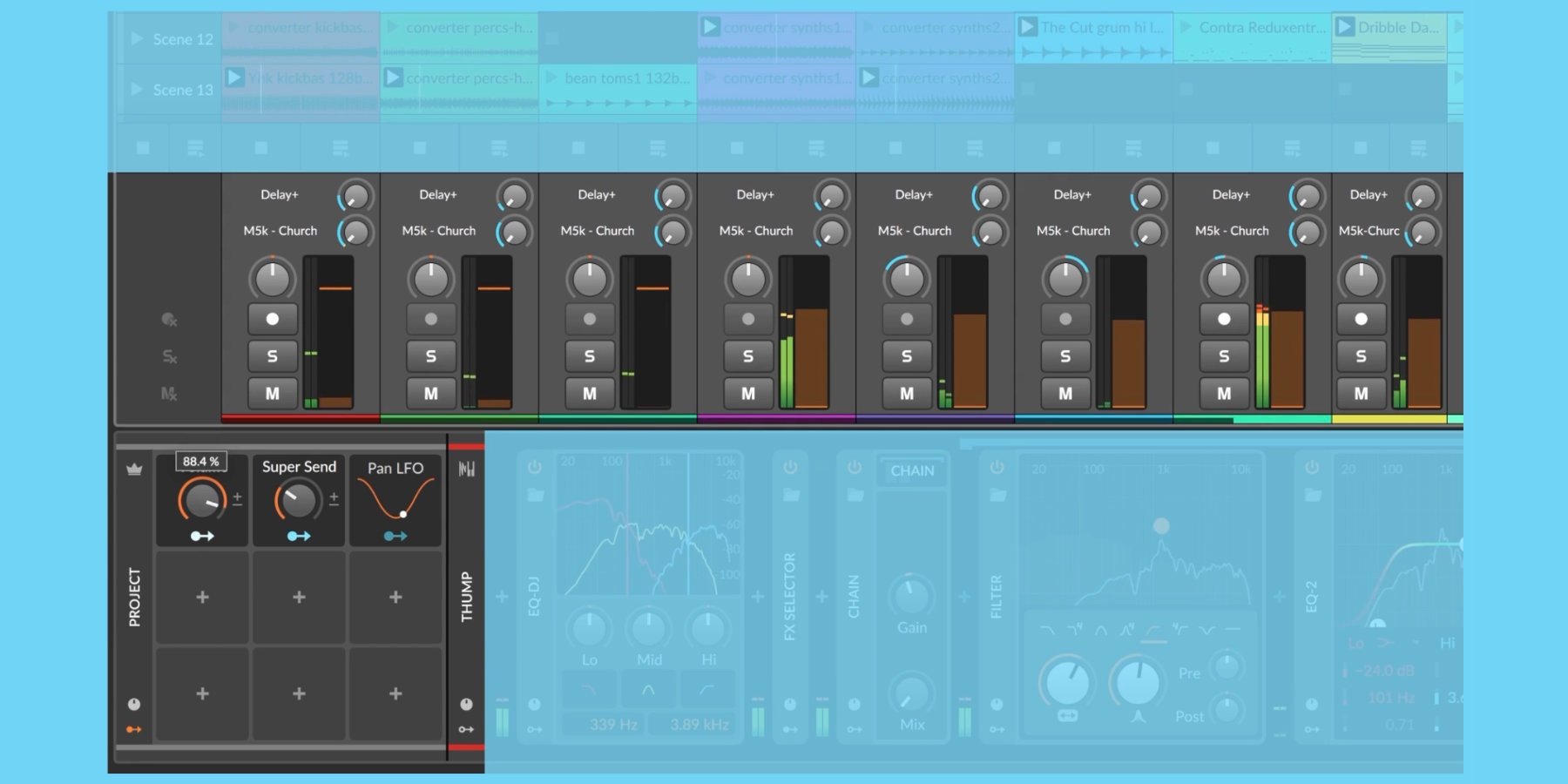This screenshot has width=1568, height=784.
Task: Select the bean toms1 132b clip
Action: click(618, 80)
